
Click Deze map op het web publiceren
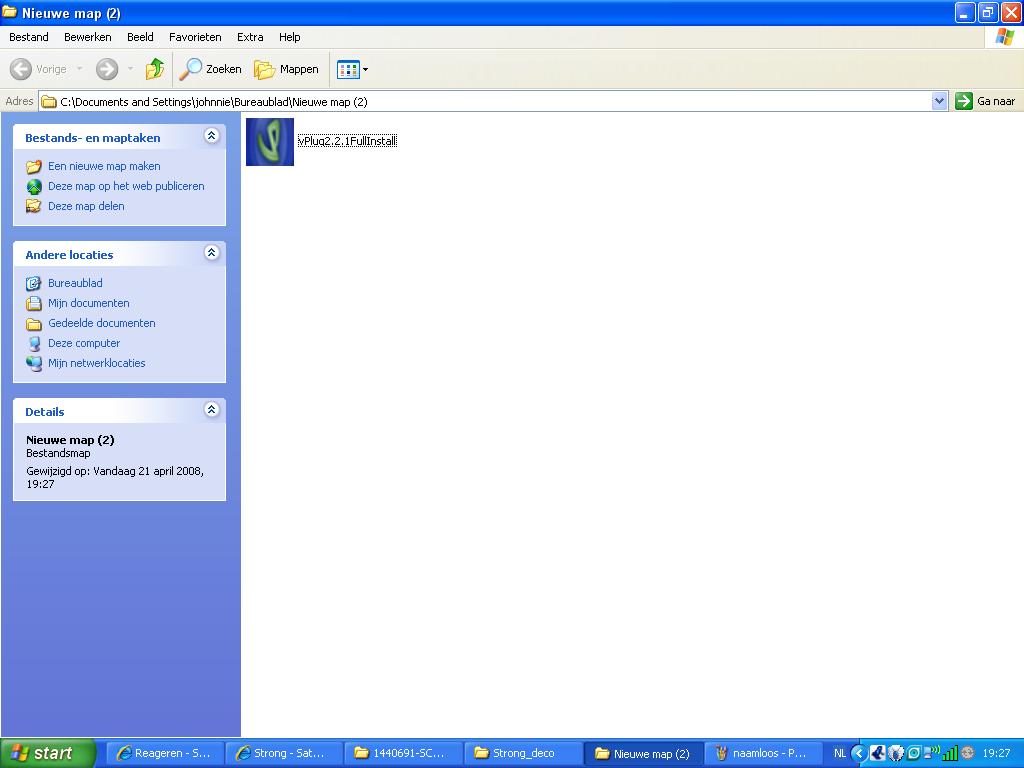tap(126, 186)
